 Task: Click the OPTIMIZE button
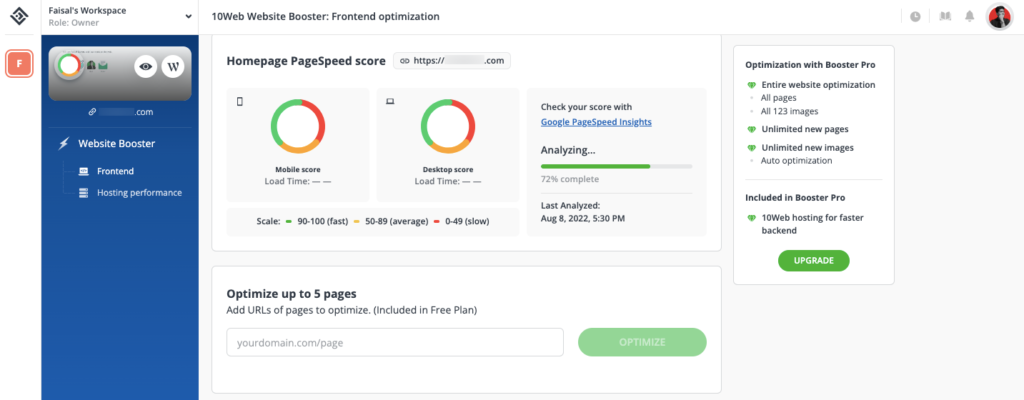(642, 342)
